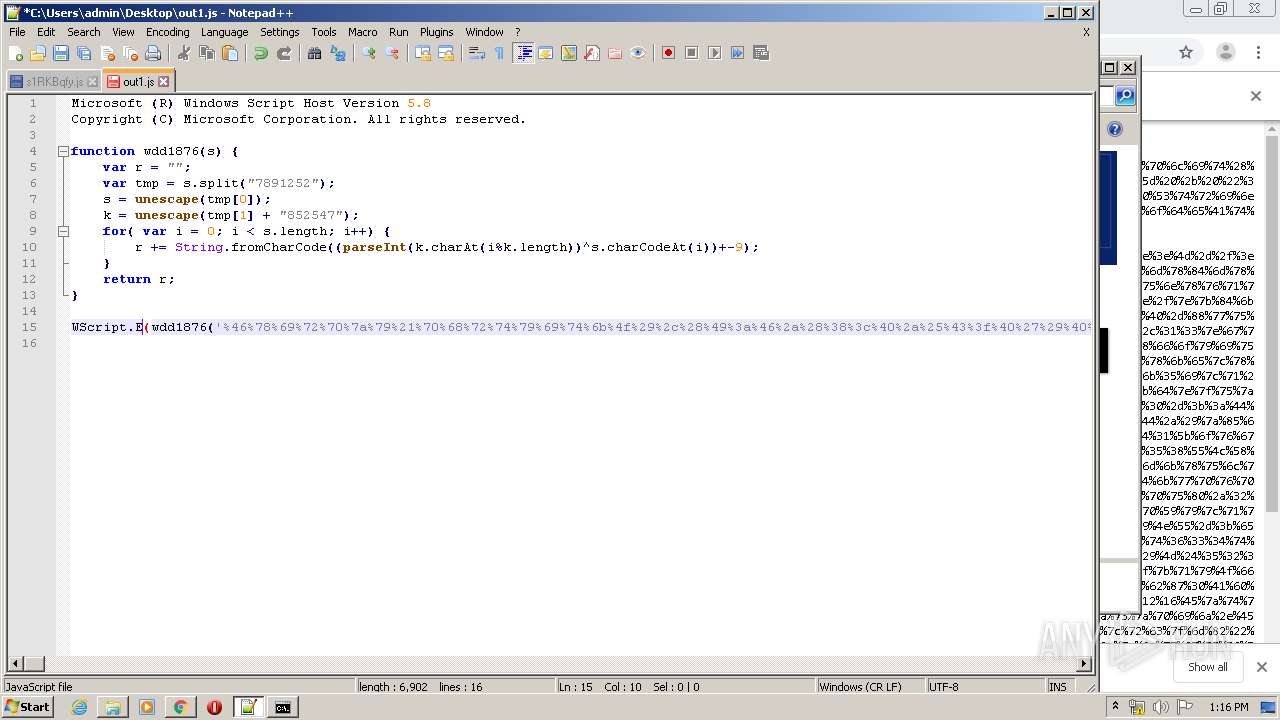Viewport: 1280px width, 720px height.
Task: Click the New file toolbar icon
Action: click(x=16, y=53)
